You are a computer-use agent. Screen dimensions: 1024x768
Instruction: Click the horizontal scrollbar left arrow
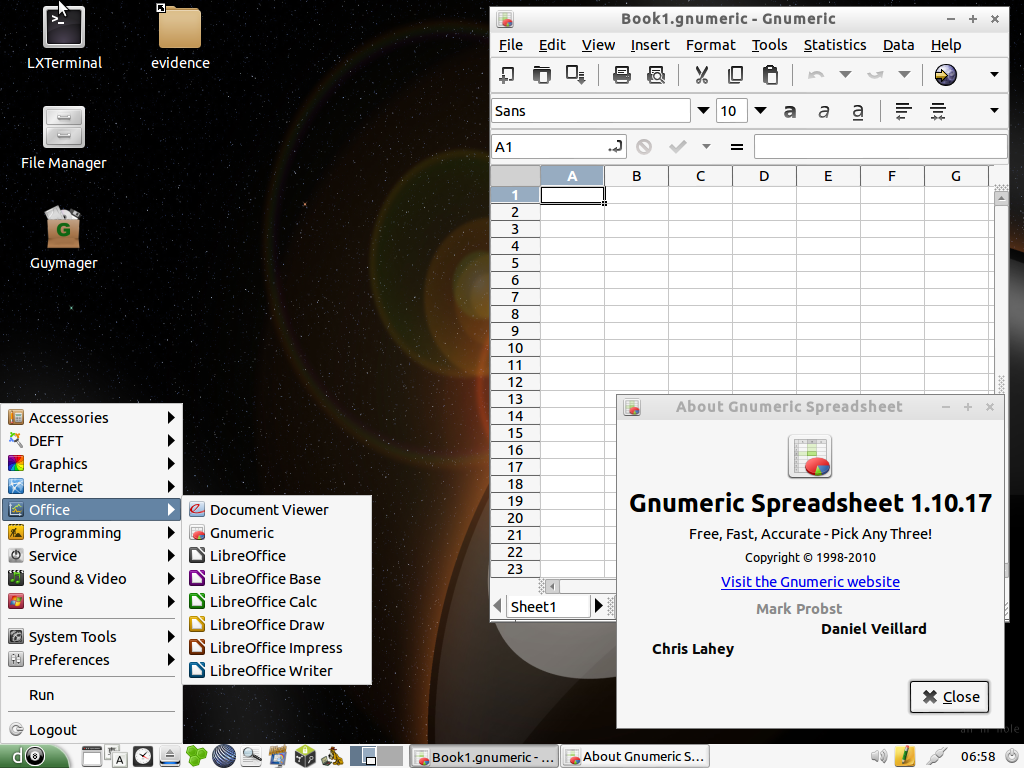tap(552, 586)
